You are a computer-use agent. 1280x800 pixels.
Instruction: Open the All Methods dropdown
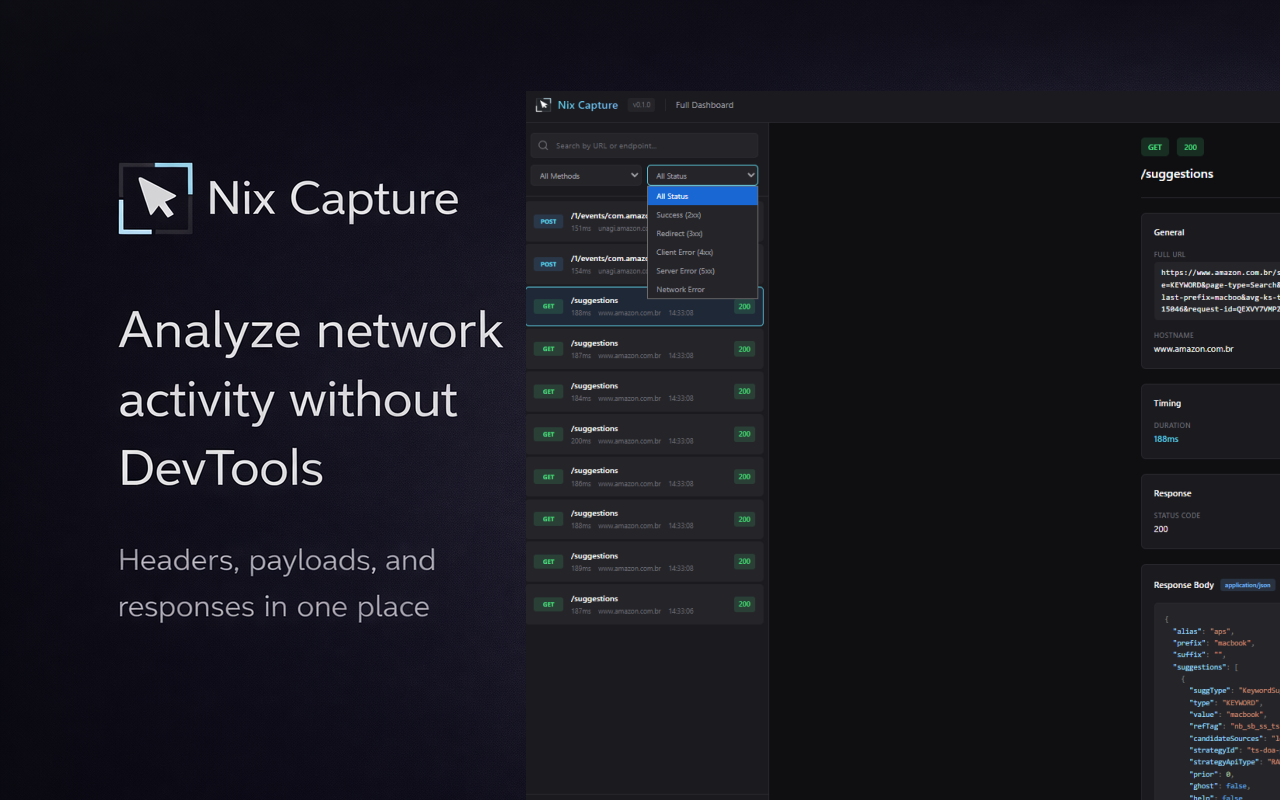coord(587,176)
